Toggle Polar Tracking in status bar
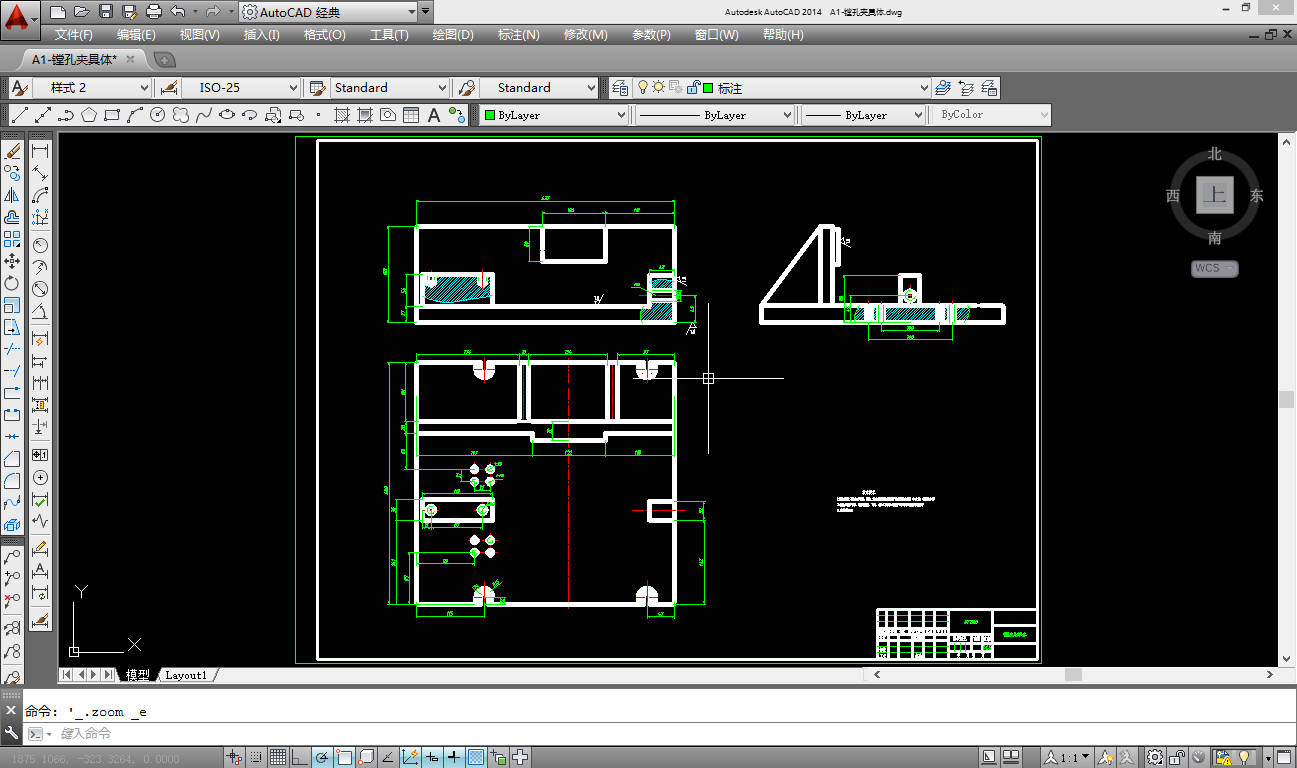This screenshot has height=768, width=1297. click(x=322, y=757)
